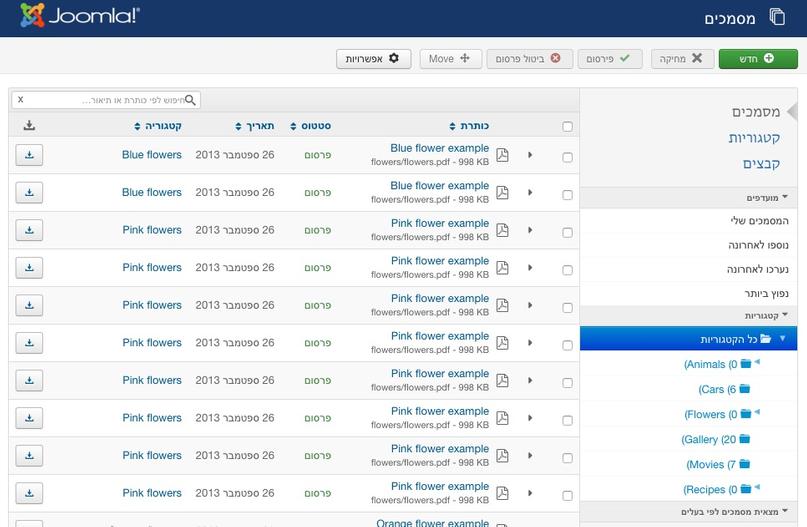Sort the table by סטטוס column
Viewport: 807px width, 527px height.
coord(310,126)
